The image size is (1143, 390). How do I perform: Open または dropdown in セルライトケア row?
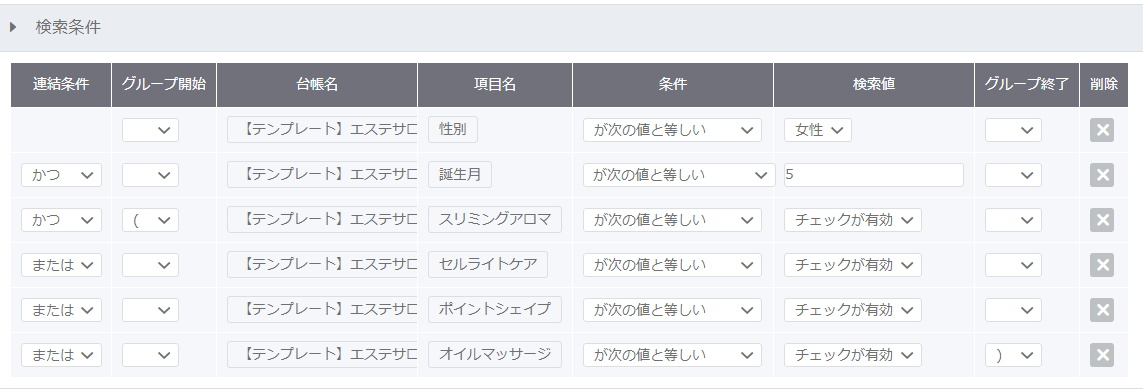coord(61,265)
